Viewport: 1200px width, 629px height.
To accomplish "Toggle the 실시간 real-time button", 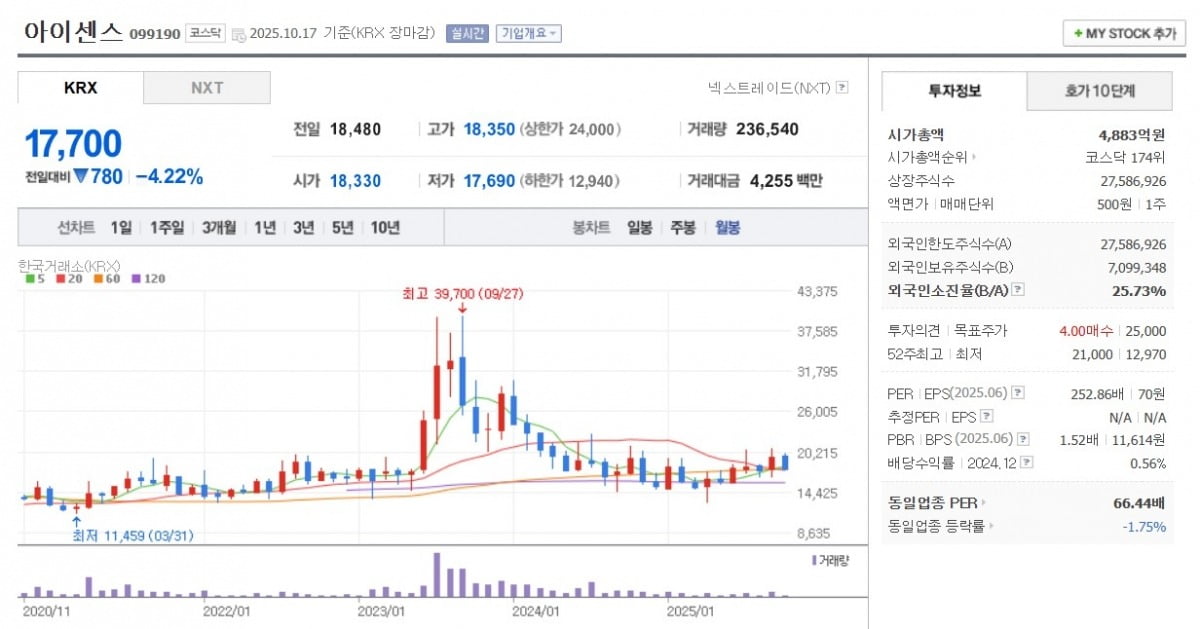I will [x=467, y=34].
